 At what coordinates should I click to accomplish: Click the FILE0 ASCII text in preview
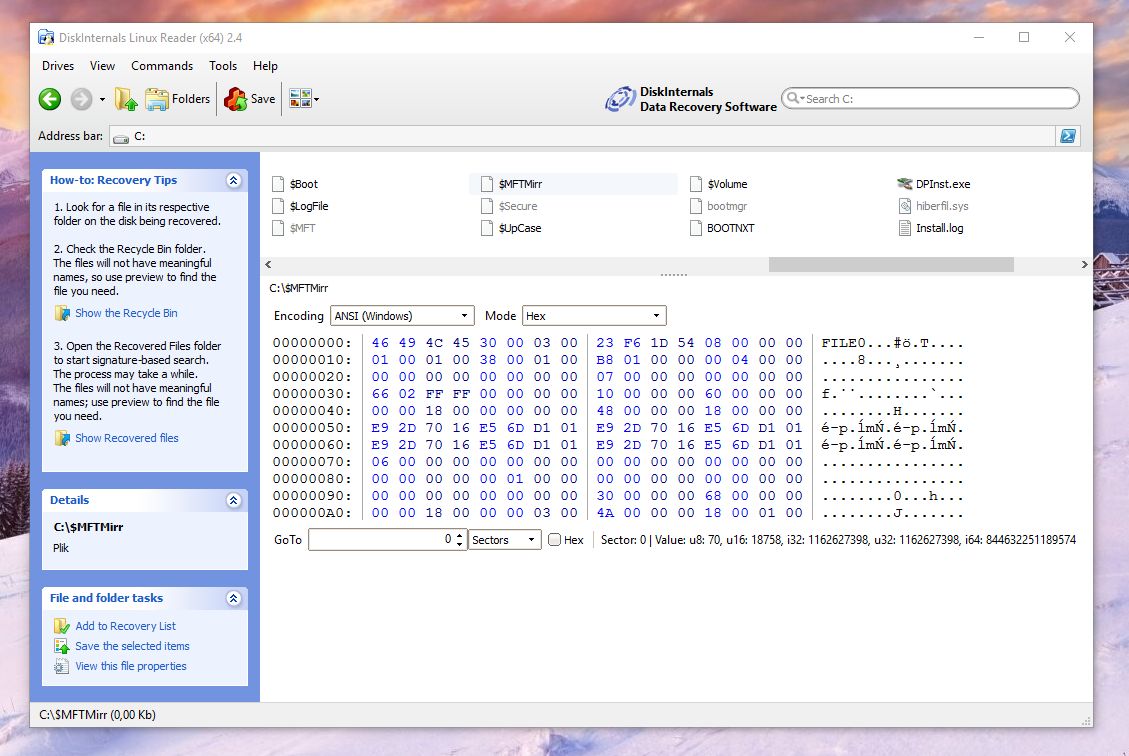click(844, 343)
